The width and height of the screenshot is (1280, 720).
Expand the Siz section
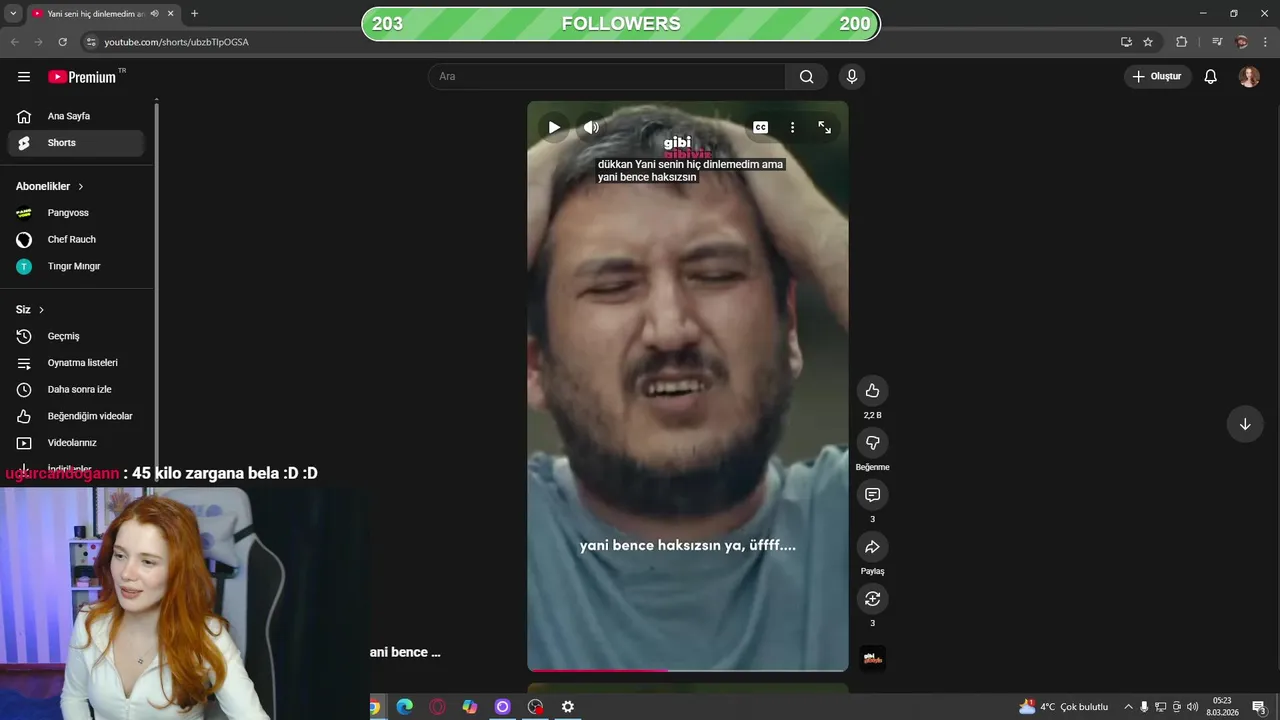click(x=30, y=310)
